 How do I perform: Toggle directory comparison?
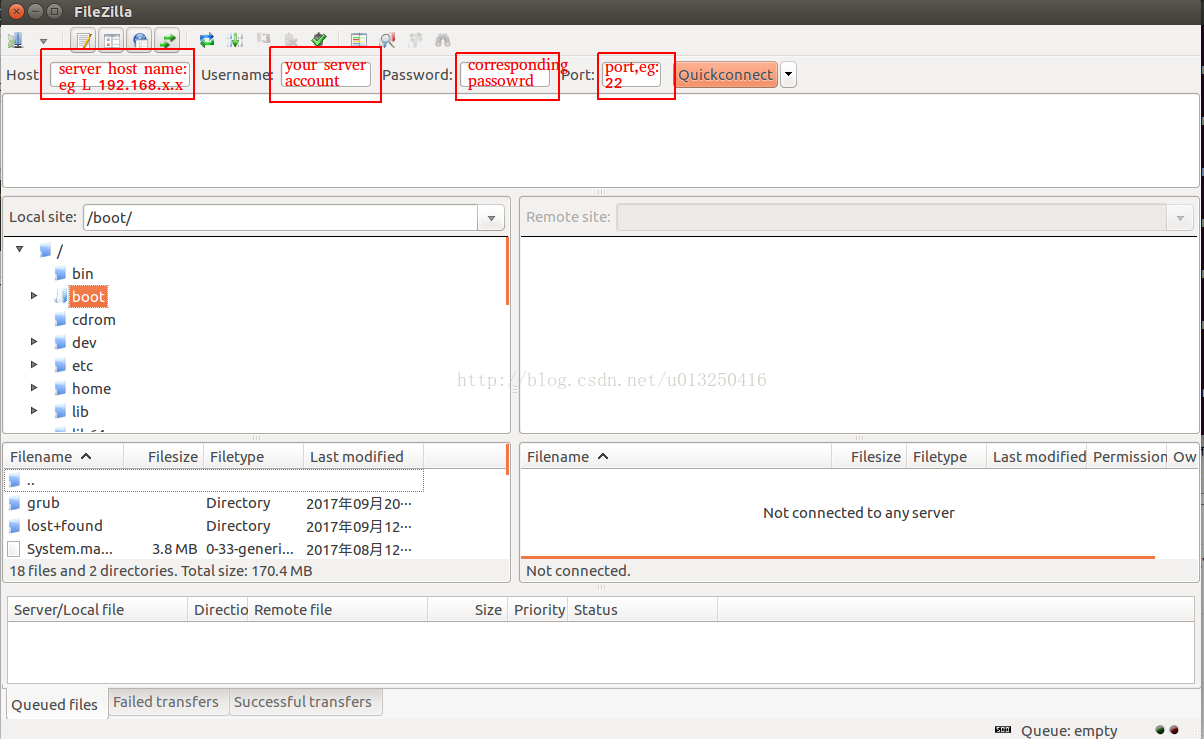coord(387,41)
